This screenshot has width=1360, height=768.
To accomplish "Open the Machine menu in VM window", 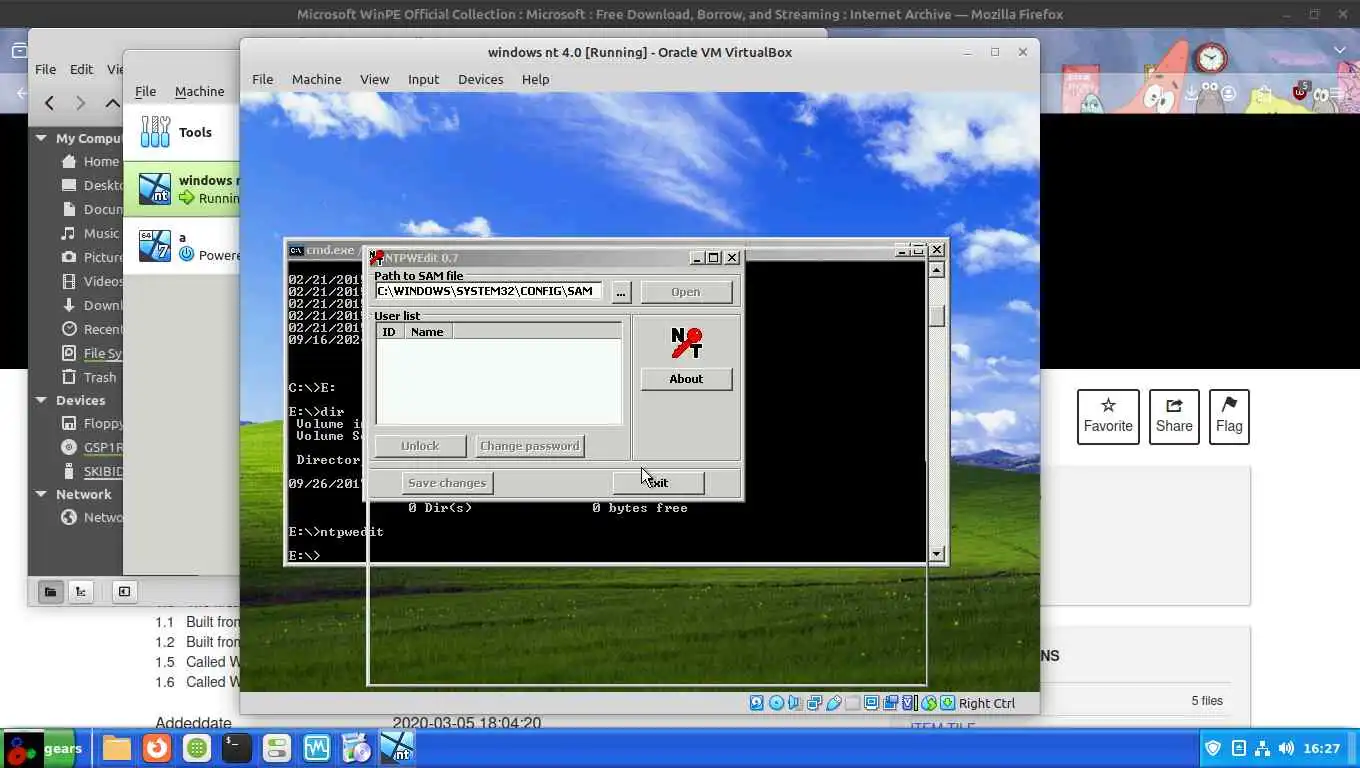I will tap(316, 79).
